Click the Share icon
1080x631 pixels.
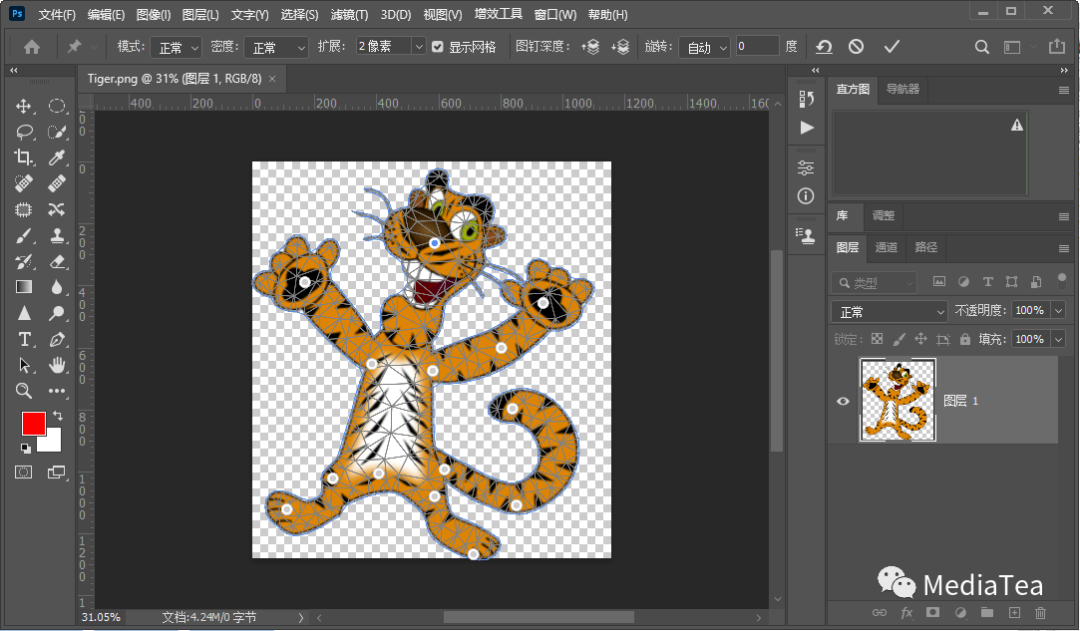[x=1057, y=46]
